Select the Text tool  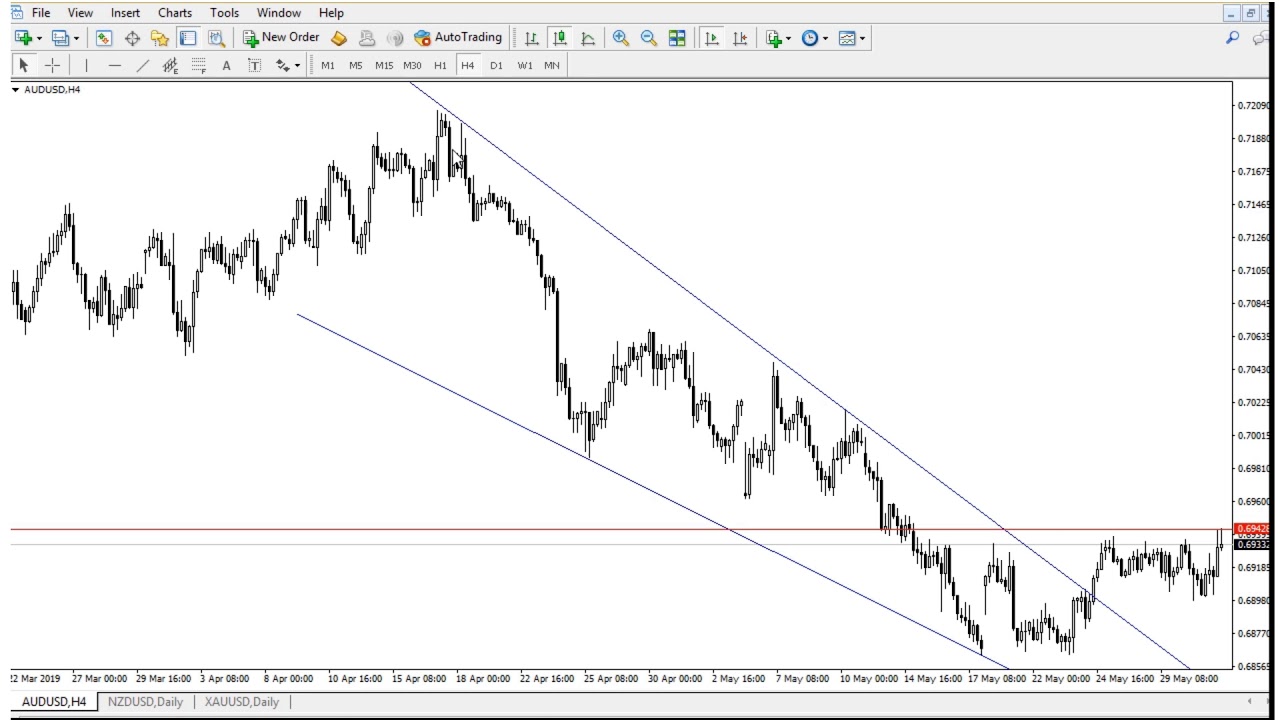(226, 65)
